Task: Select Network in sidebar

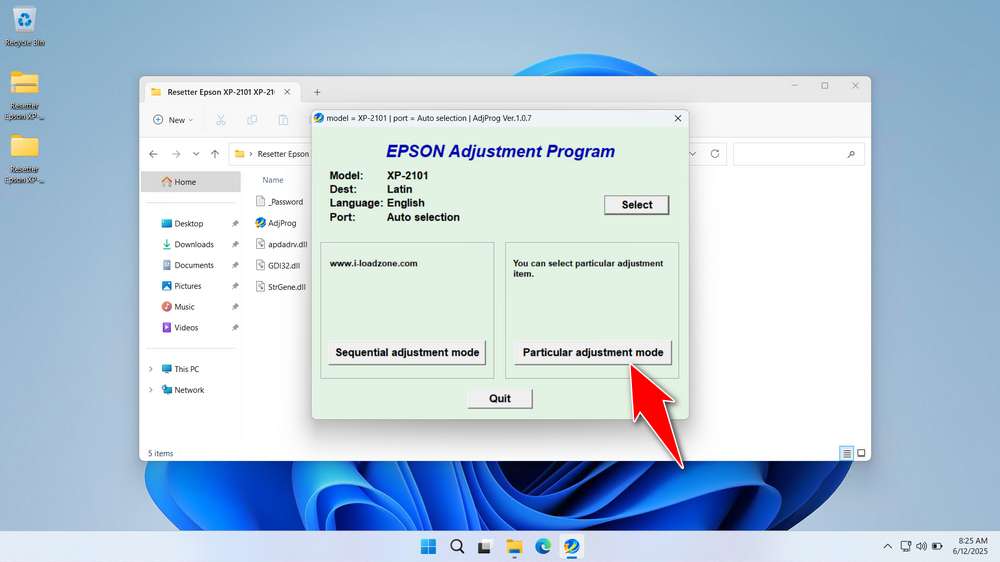Action: tap(189, 390)
